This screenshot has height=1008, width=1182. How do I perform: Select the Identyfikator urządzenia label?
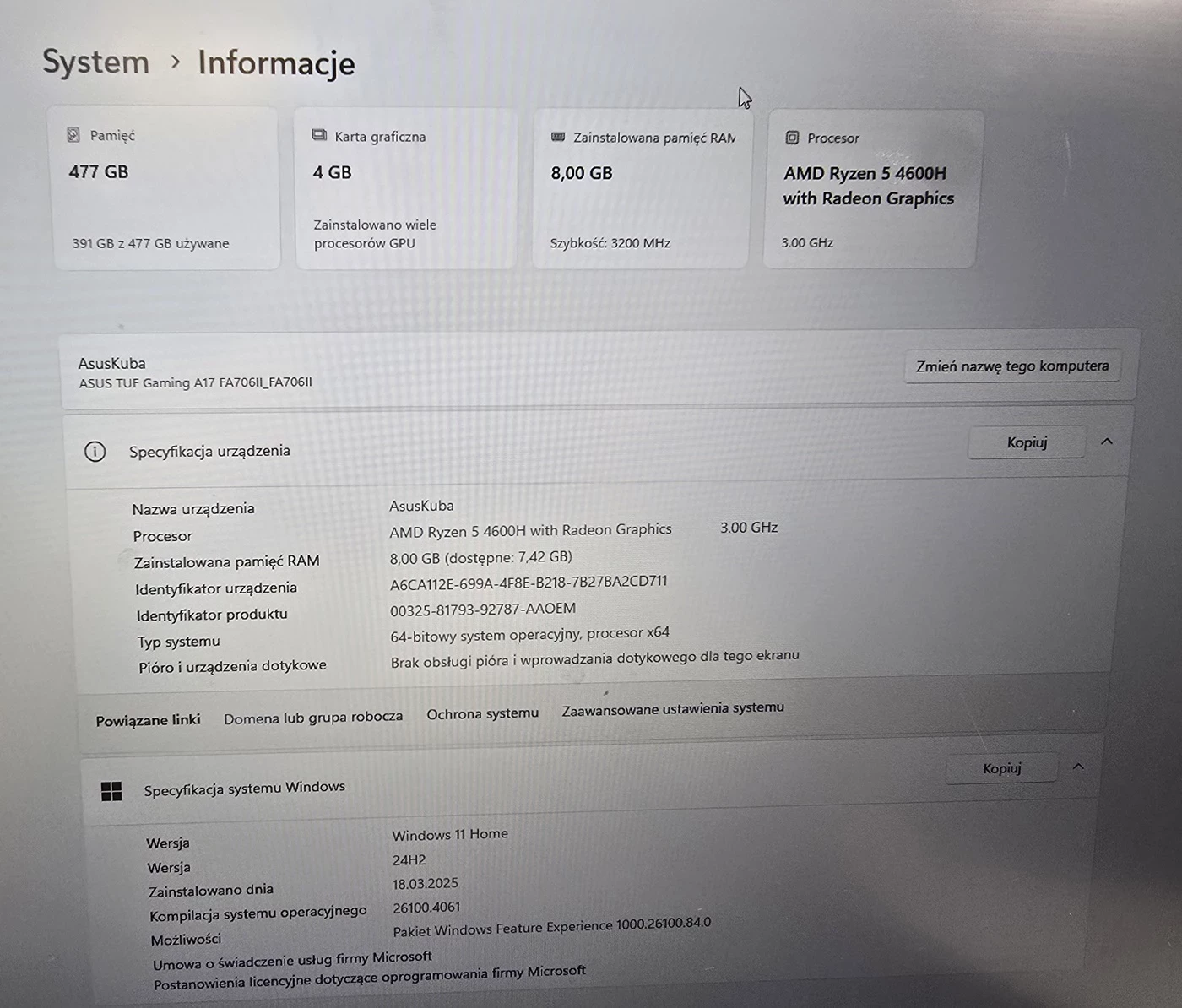tap(216, 588)
